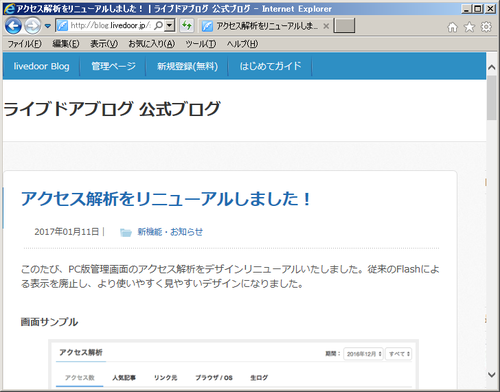This screenshot has height=392, width=500.
Task: Click scrollbar up arrow
Action: tap(491, 67)
